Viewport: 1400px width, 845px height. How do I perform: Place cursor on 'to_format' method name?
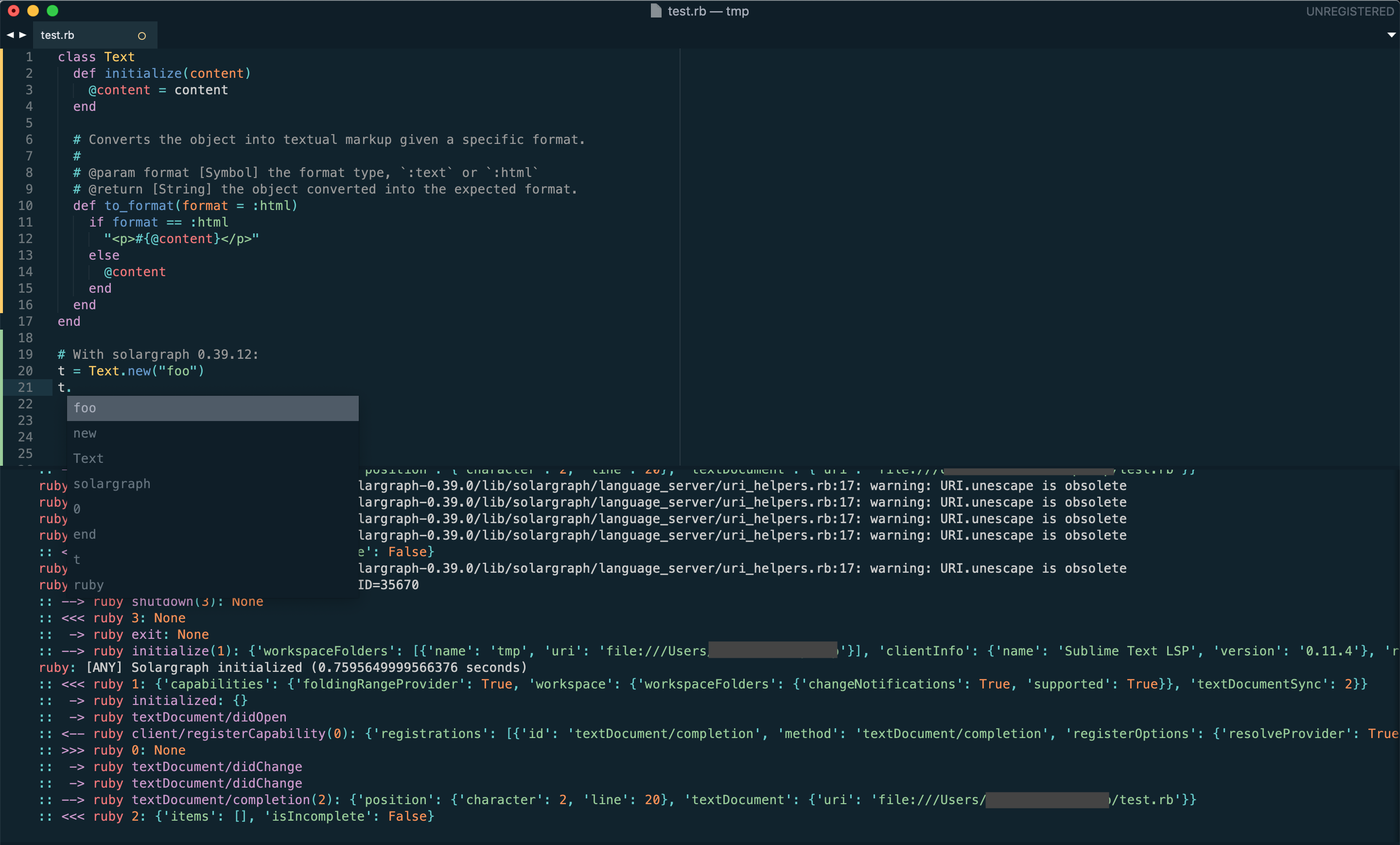(139, 206)
